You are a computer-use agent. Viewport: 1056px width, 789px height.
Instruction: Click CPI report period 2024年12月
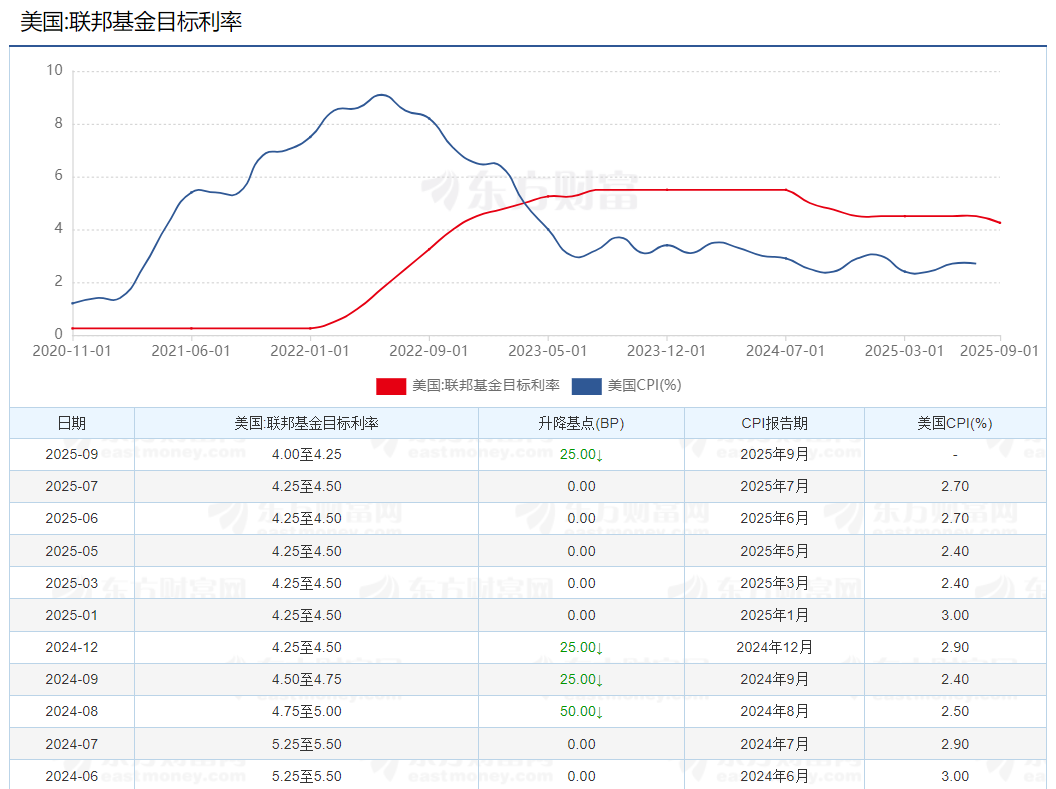[x=774, y=647]
